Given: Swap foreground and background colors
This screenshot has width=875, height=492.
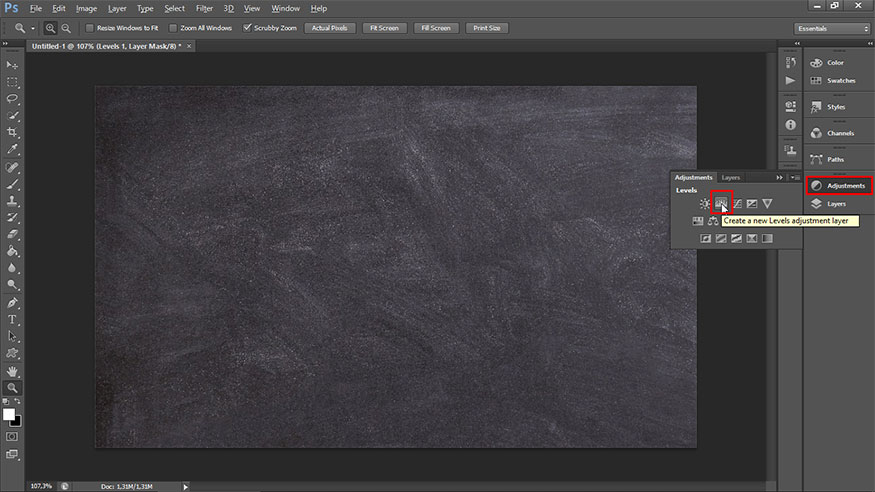Looking at the screenshot, I should tap(18, 402).
